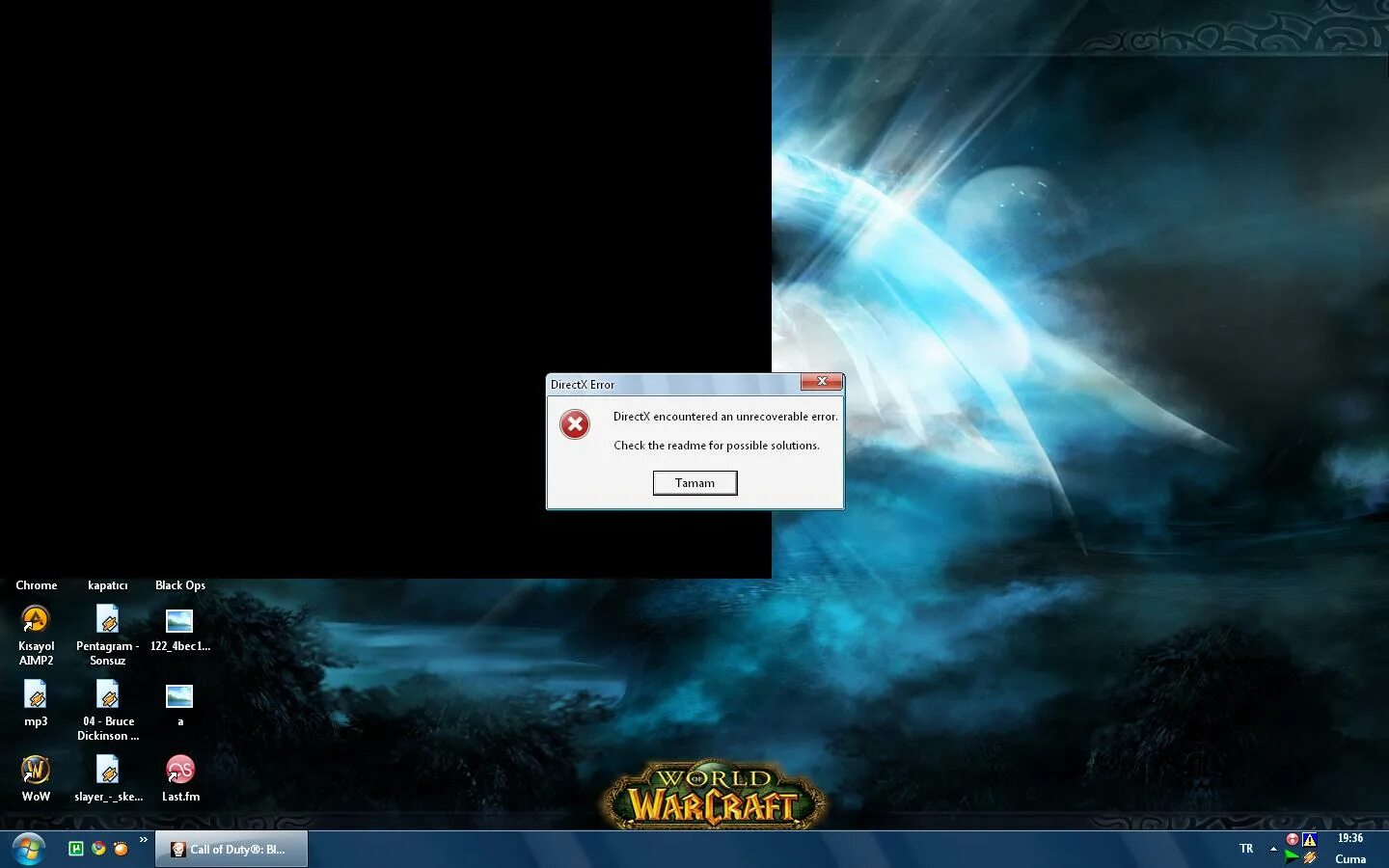Expand the quick launch overflow chevron
1389x868 pixels.
pyautogui.click(x=143, y=840)
